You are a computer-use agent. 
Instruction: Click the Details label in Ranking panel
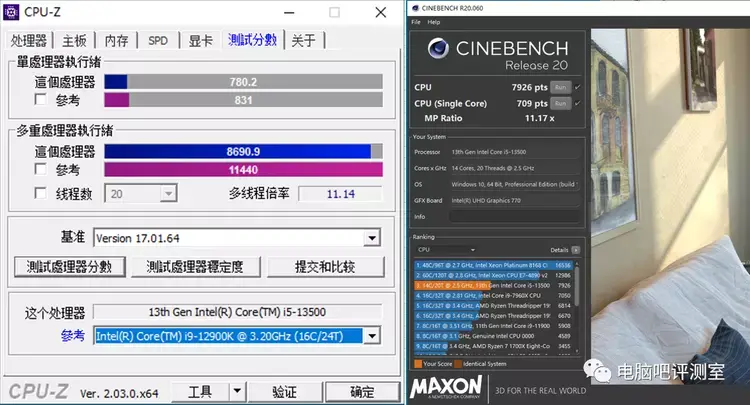pos(559,250)
